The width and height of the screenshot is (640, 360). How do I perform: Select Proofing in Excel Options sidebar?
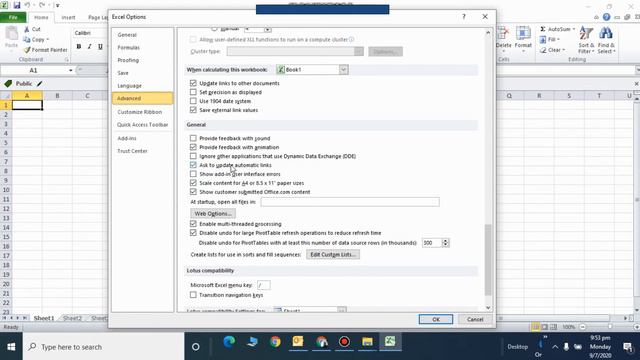(128, 60)
